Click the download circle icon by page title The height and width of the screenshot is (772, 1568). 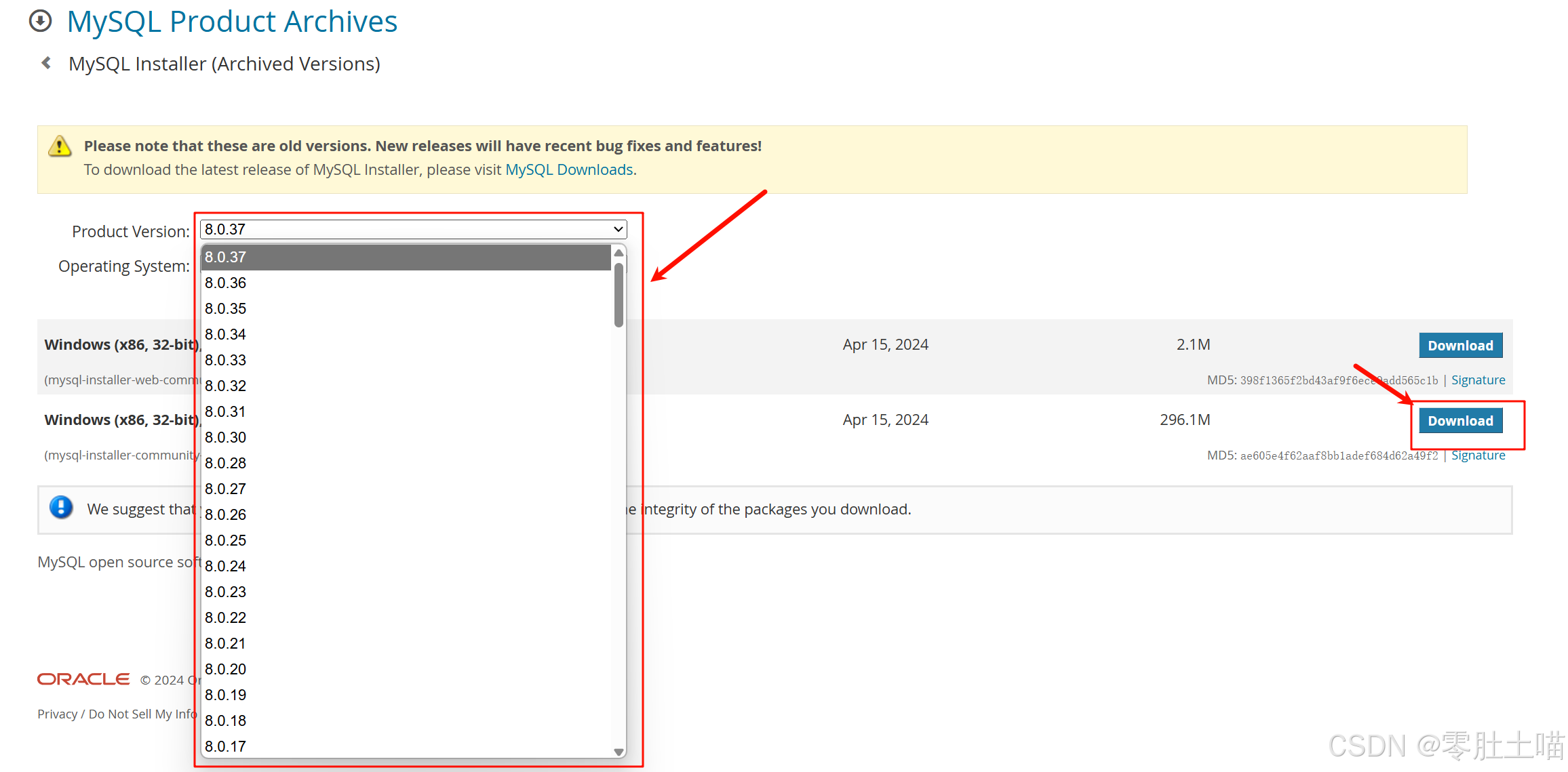tap(41, 21)
